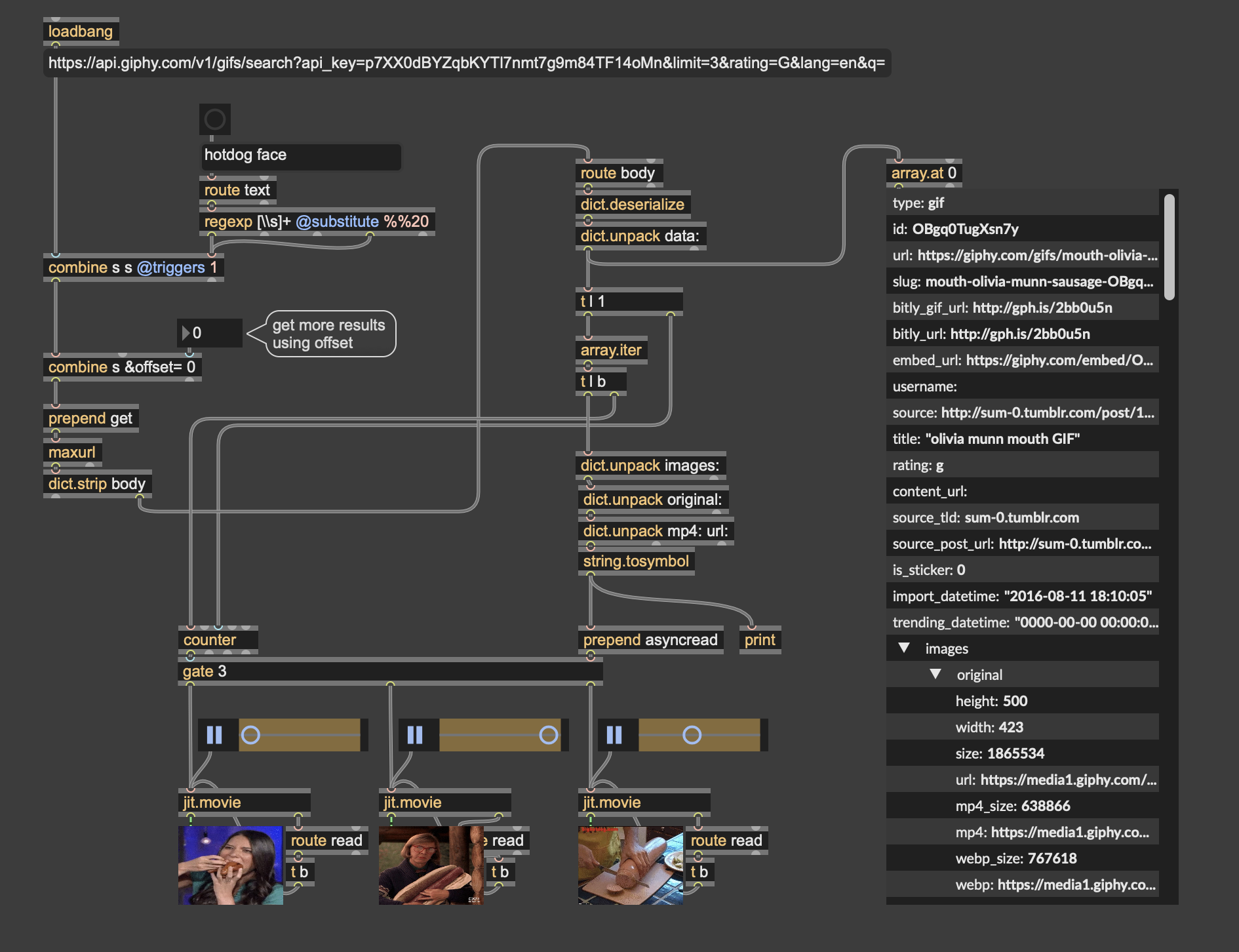
Task: Click the third playbar position knob
Action: [x=692, y=735]
